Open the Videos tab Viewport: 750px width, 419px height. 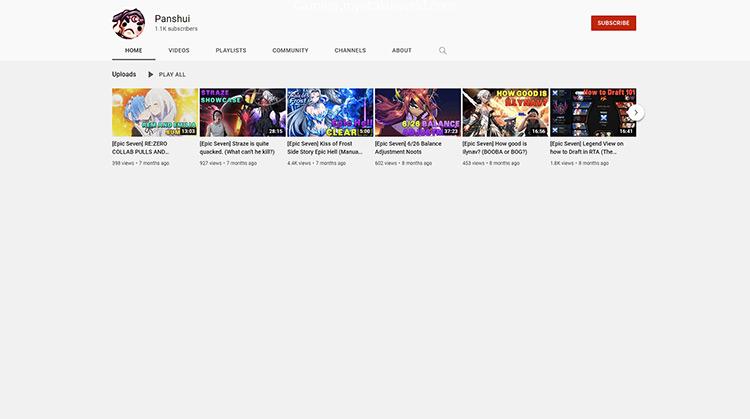[x=179, y=50]
